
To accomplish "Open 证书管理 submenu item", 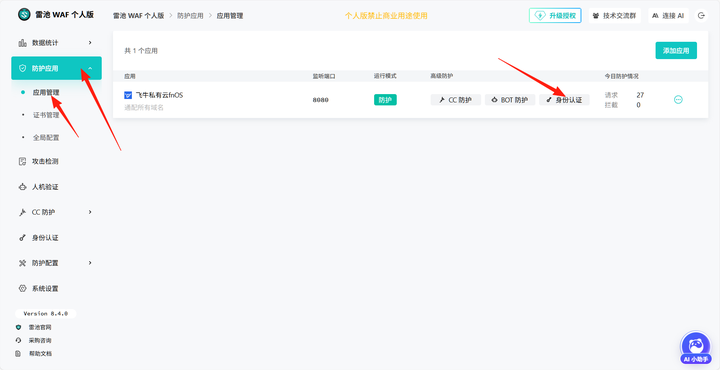I will coord(46,115).
